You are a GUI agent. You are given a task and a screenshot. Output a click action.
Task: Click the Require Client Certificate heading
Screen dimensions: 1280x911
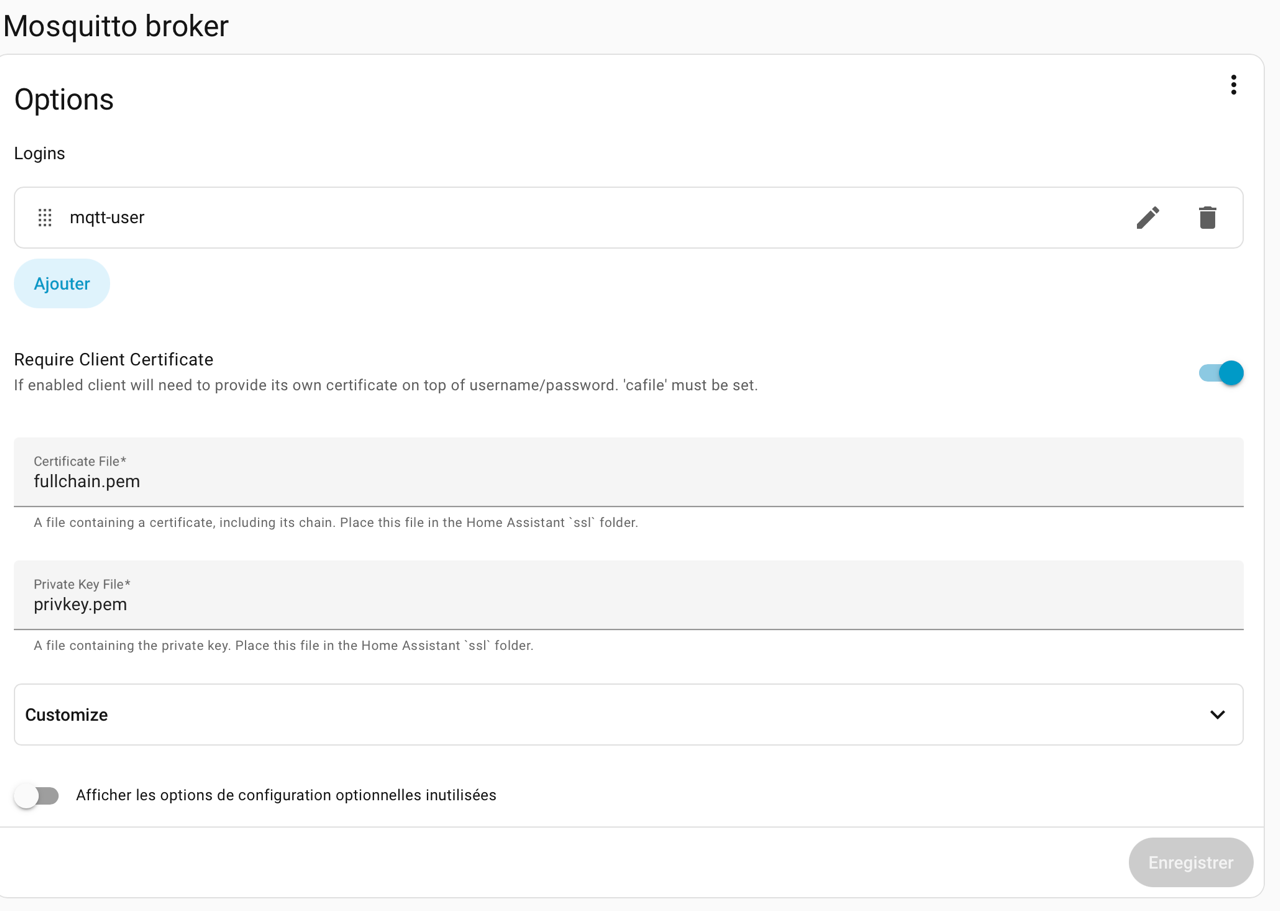pyautogui.click(x=114, y=360)
